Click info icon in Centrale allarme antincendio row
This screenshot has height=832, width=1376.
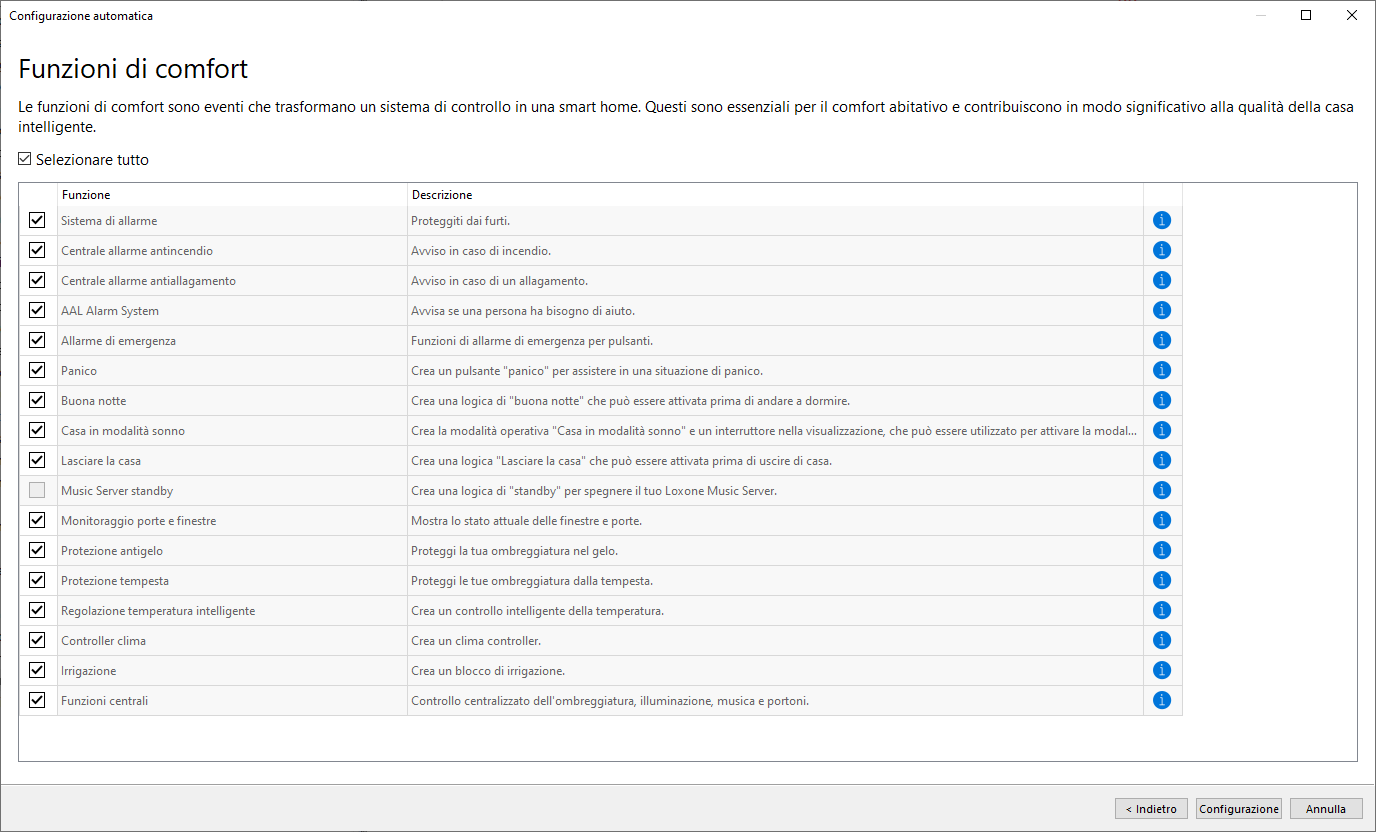1161,250
